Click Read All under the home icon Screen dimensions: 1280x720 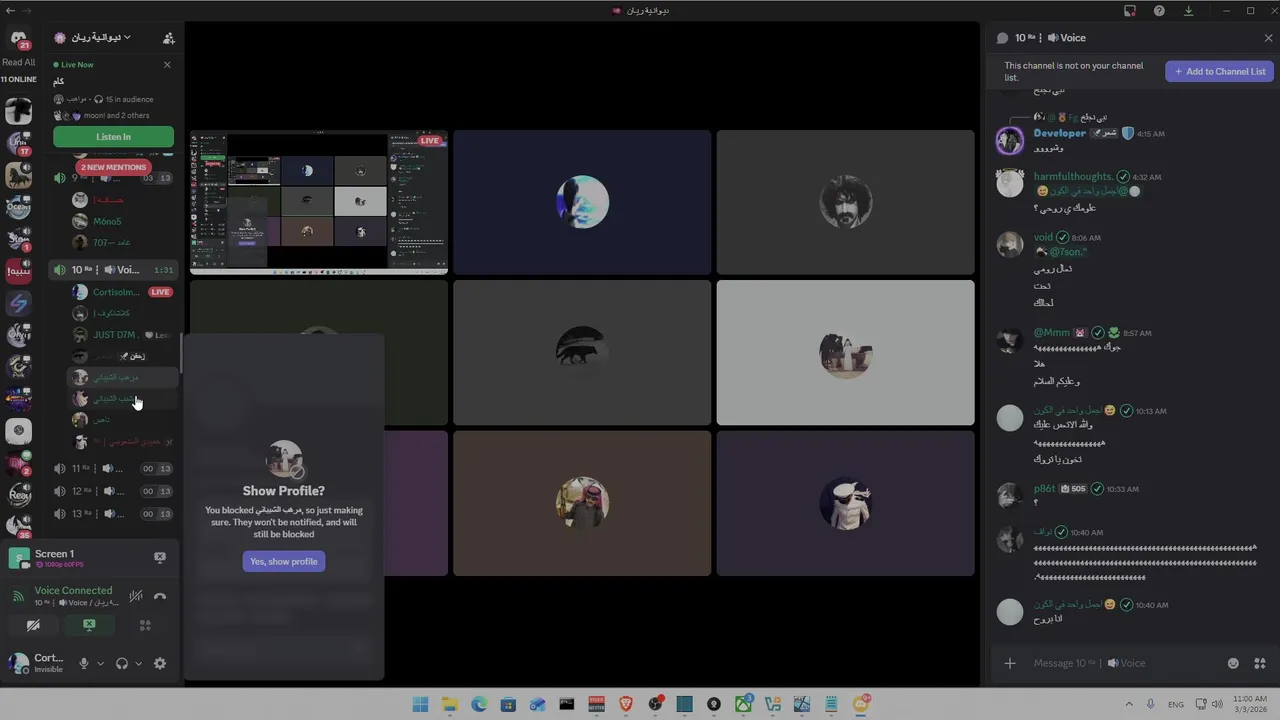click(18, 62)
